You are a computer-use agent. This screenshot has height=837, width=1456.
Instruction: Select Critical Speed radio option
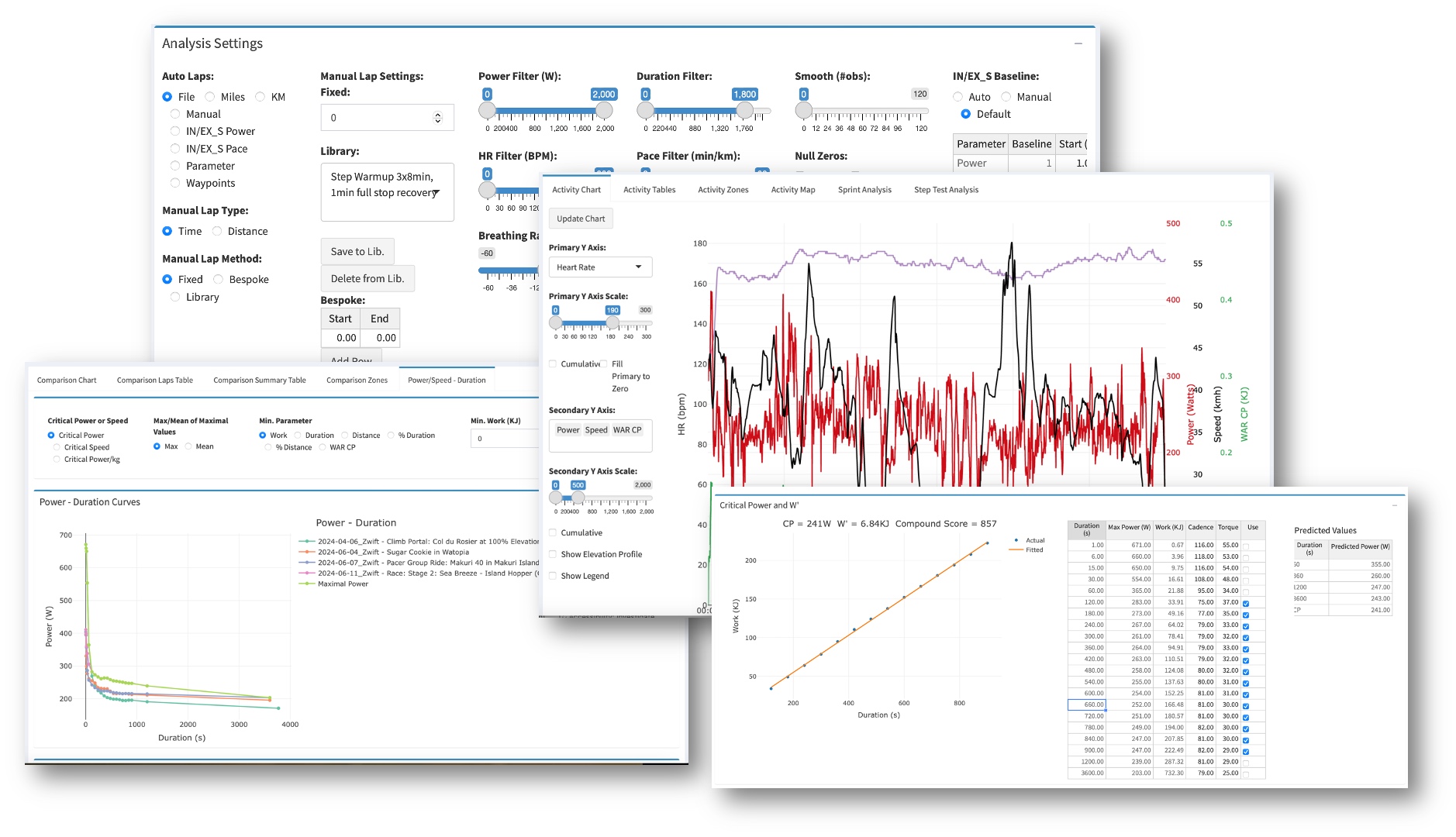click(57, 447)
